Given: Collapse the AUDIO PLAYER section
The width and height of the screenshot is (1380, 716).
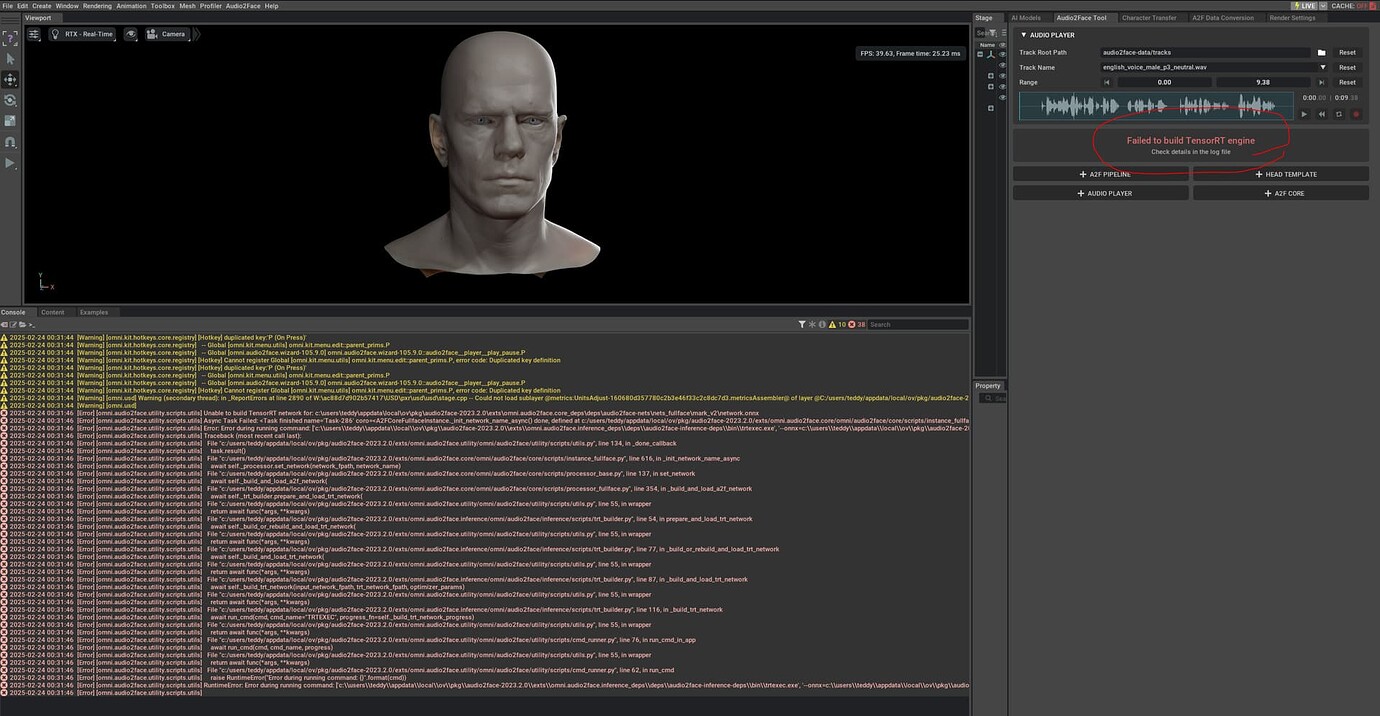Looking at the screenshot, I should 1024,34.
